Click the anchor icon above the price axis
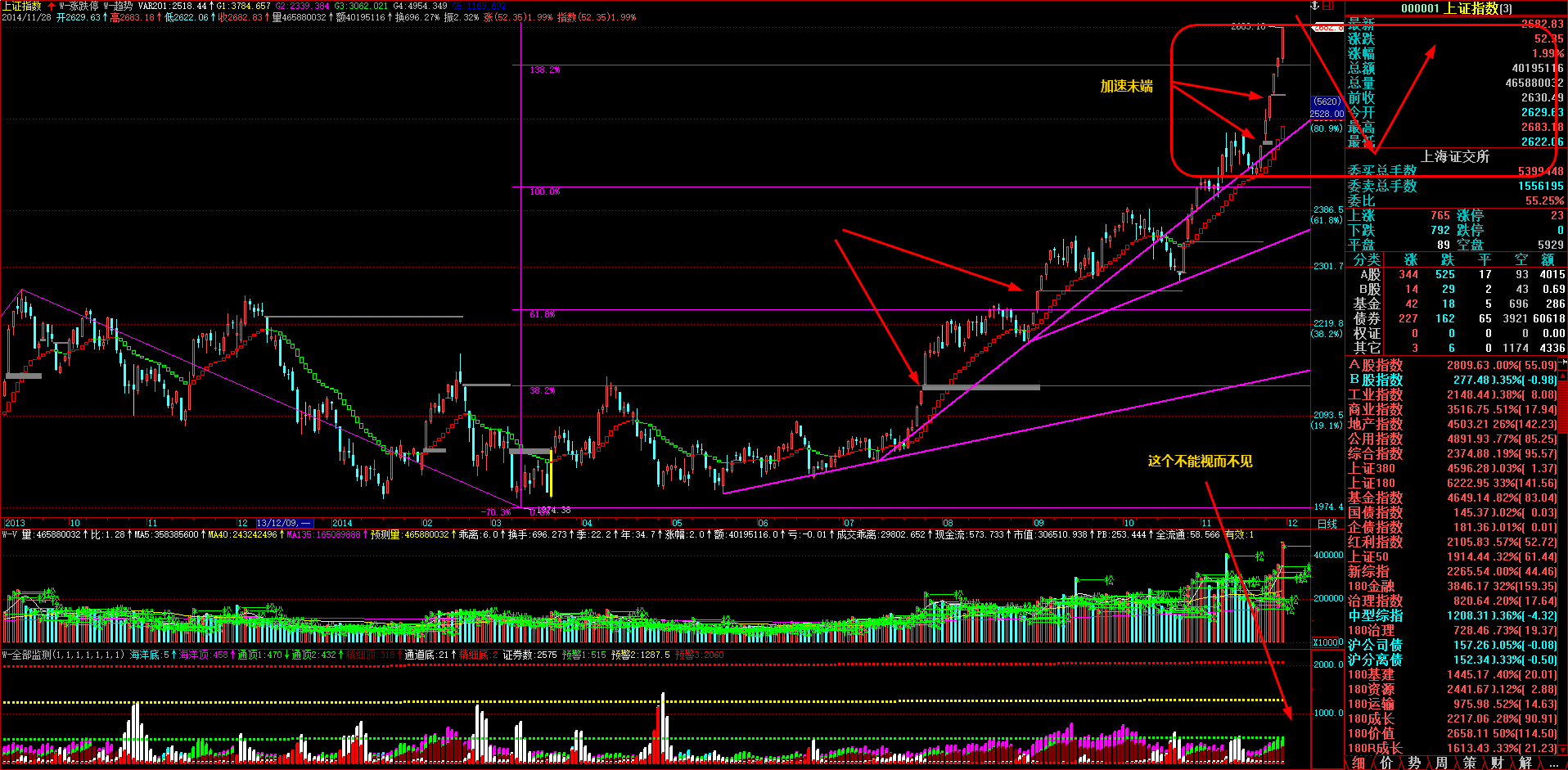 [x=1315, y=6]
